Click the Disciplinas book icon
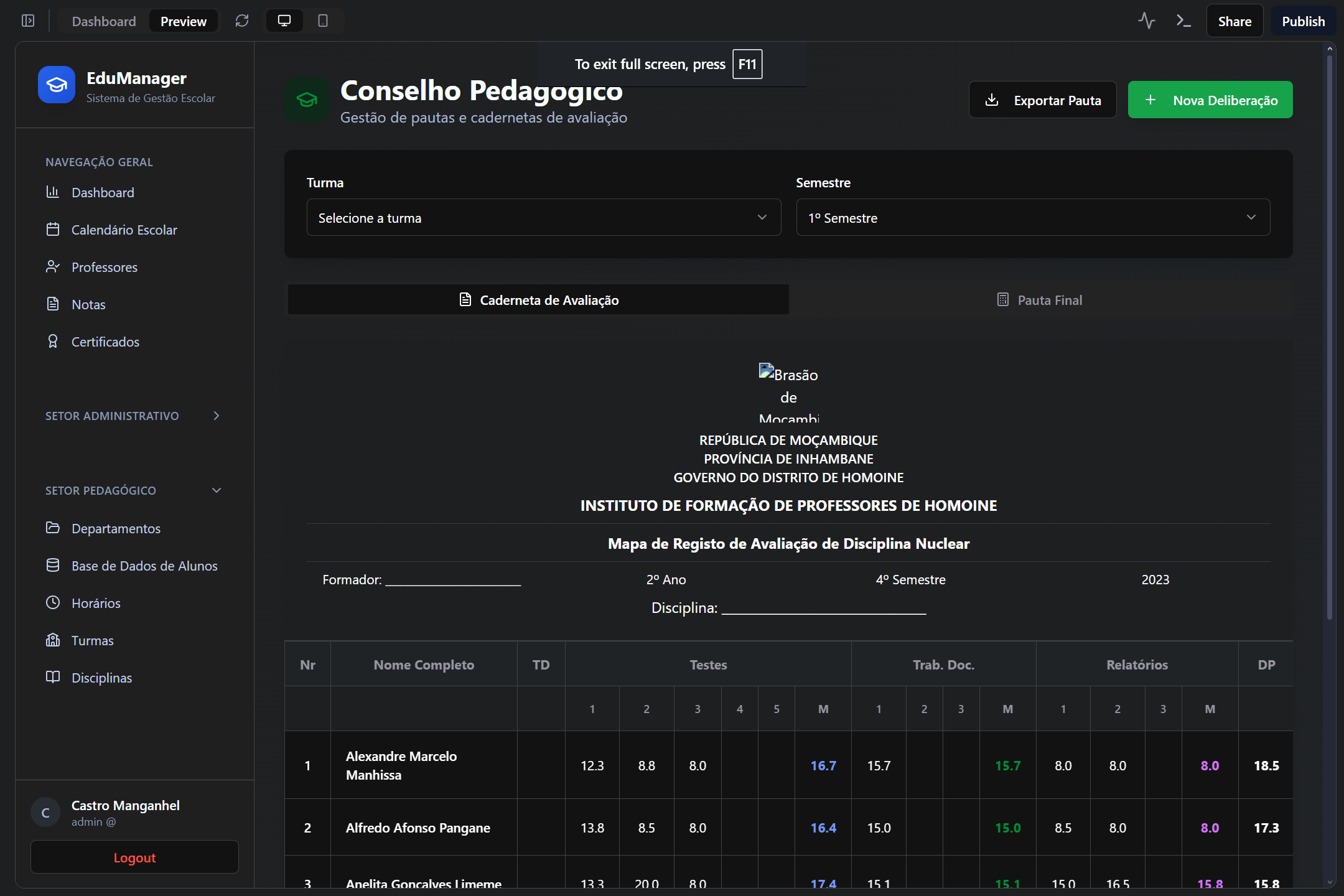The width and height of the screenshot is (1344, 896). point(53,678)
